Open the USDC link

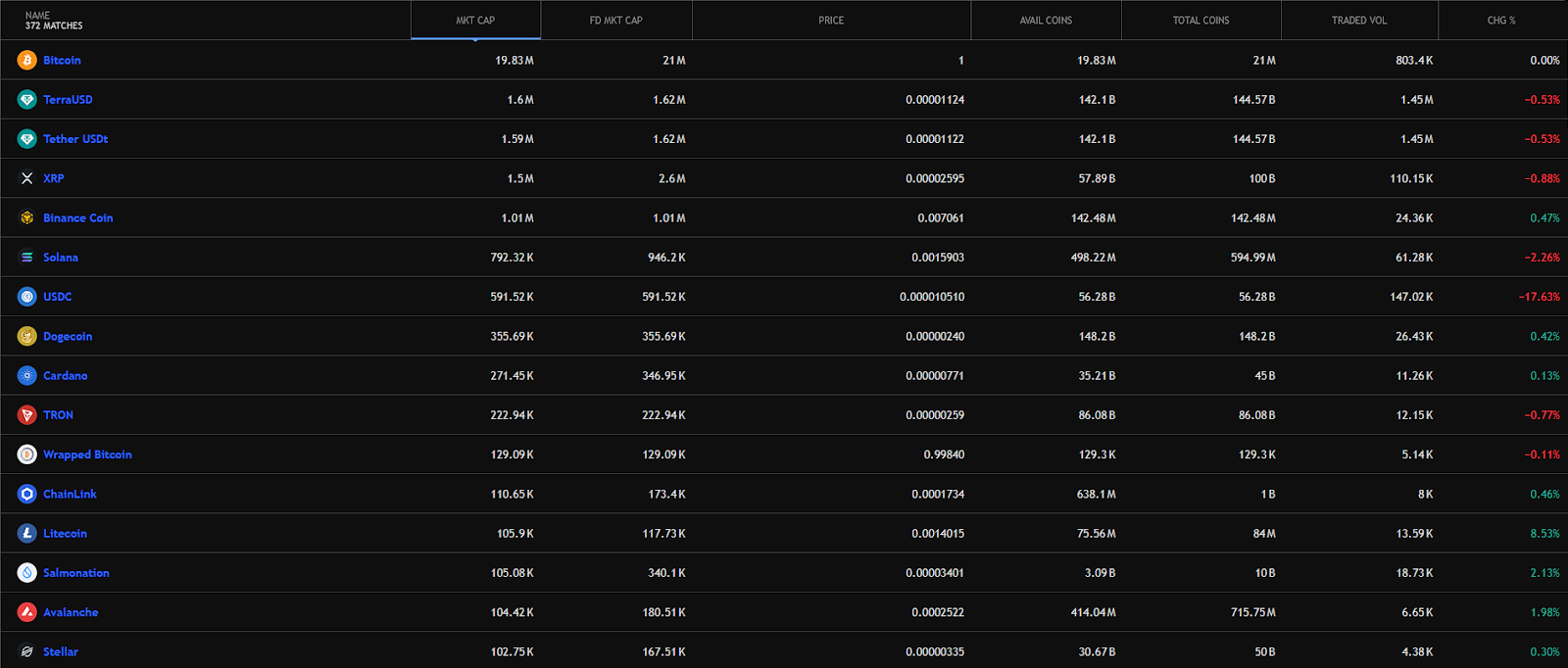click(x=58, y=297)
